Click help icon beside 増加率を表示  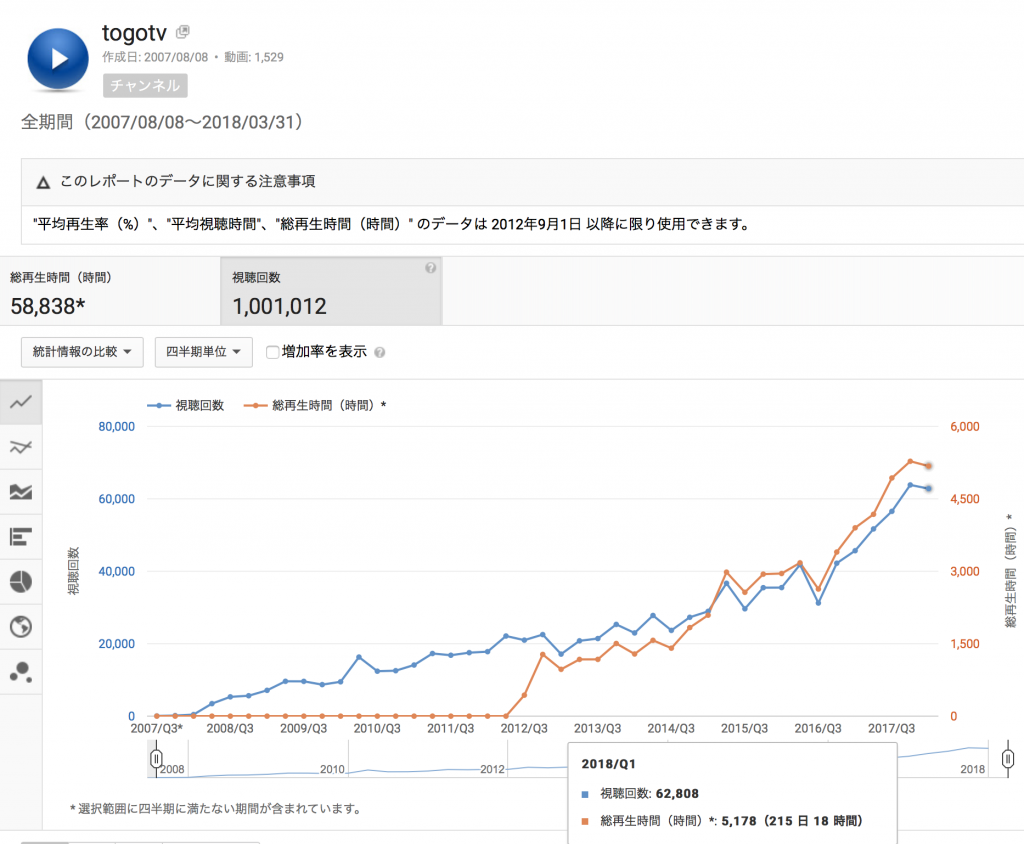tap(380, 353)
